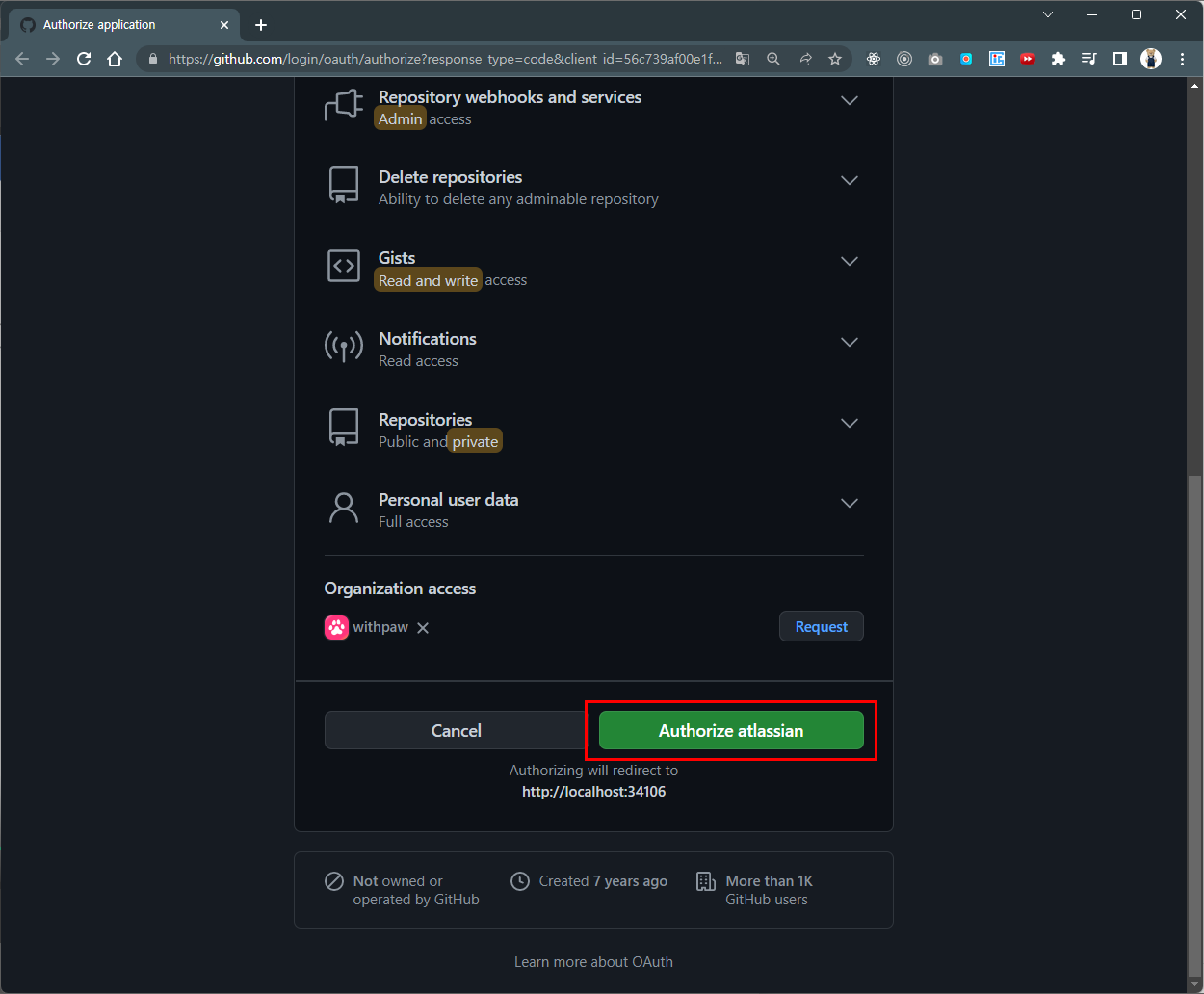This screenshot has height=994, width=1204.
Task: Open the React DevTools extension icon
Action: click(874, 59)
